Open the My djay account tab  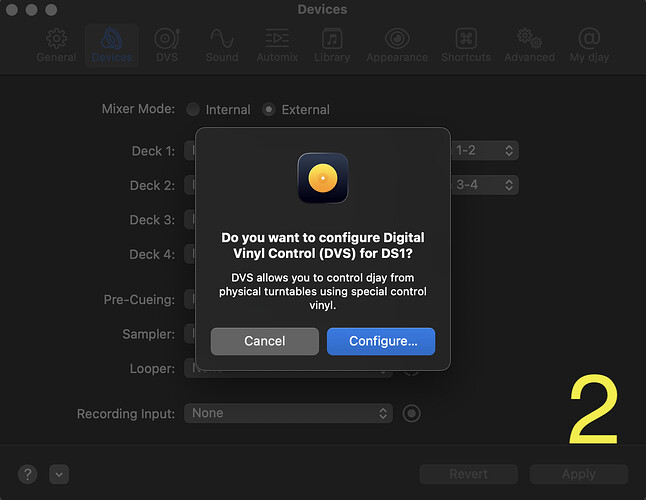[x=590, y=45]
